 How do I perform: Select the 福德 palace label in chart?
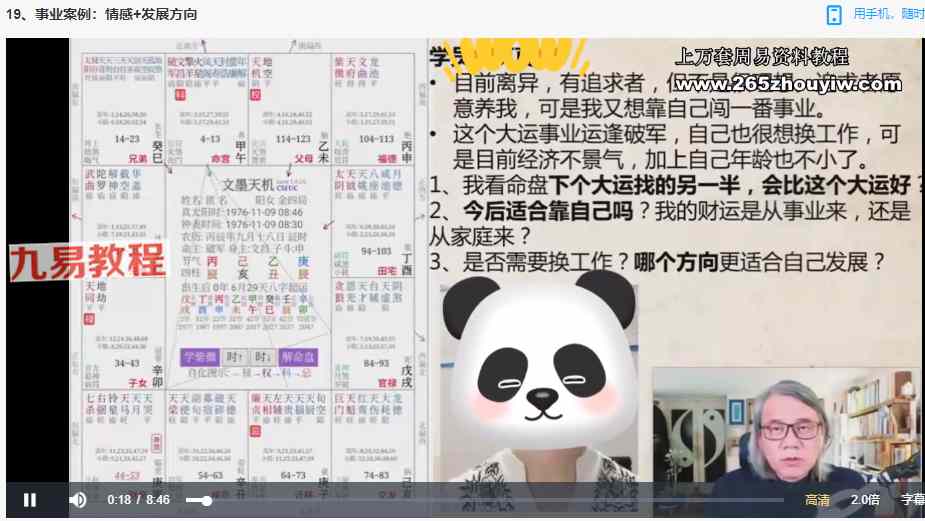(x=385, y=159)
